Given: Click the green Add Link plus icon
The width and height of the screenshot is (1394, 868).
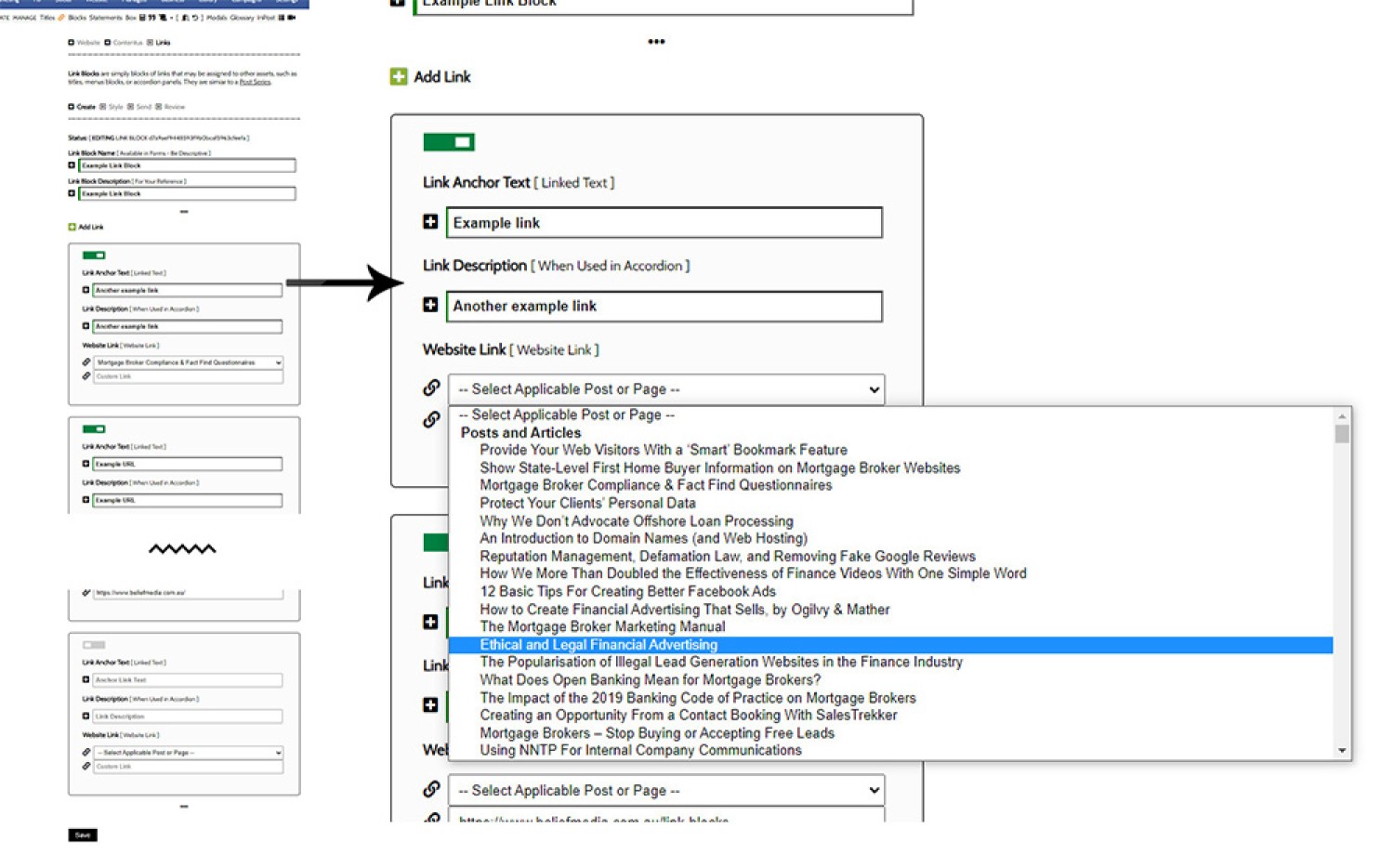Looking at the screenshot, I should coord(399,76).
